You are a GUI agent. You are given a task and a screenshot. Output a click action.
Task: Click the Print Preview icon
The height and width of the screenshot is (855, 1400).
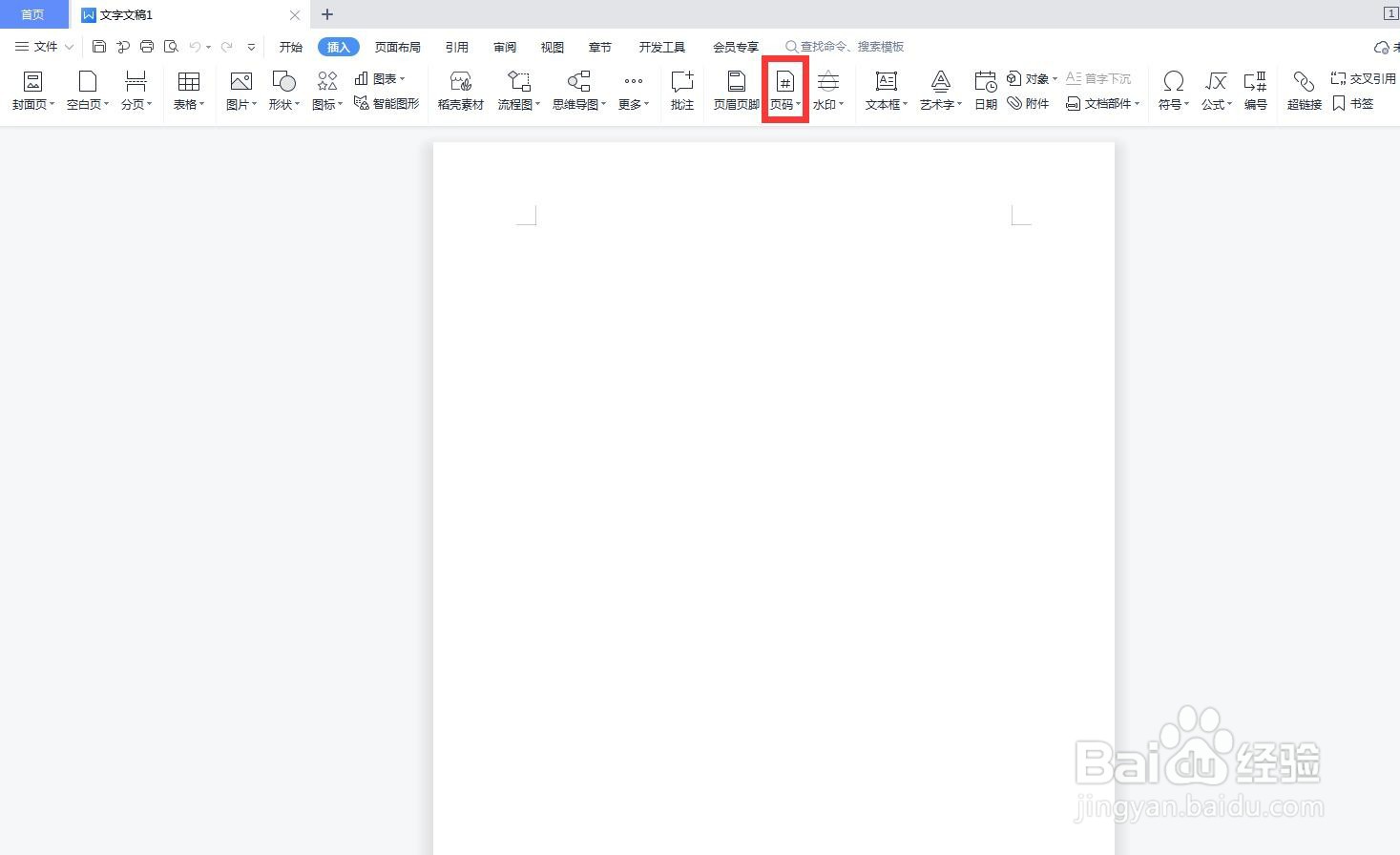pos(171,46)
